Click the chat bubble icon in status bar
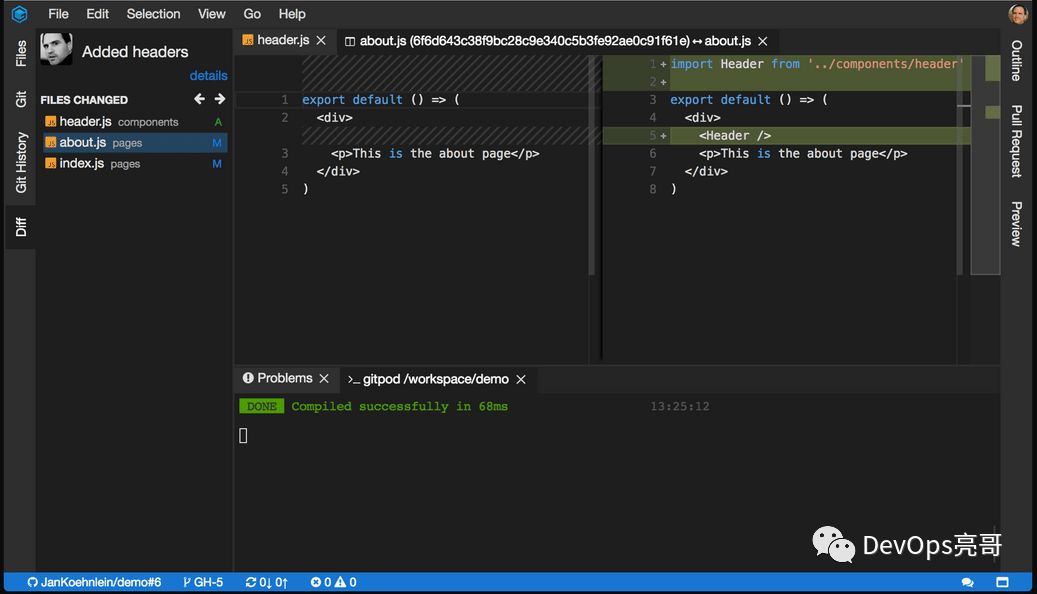 pyautogui.click(x=968, y=582)
